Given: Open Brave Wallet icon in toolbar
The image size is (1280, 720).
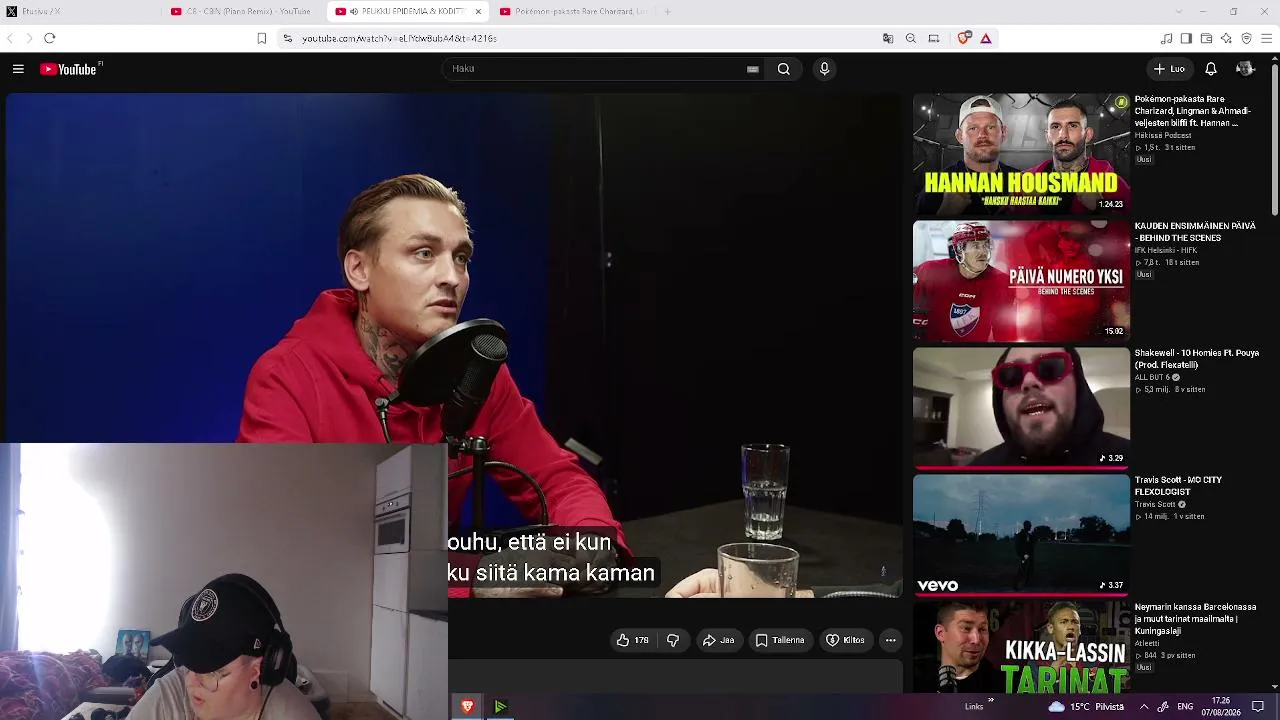Looking at the screenshot, I should [1206, 38].
